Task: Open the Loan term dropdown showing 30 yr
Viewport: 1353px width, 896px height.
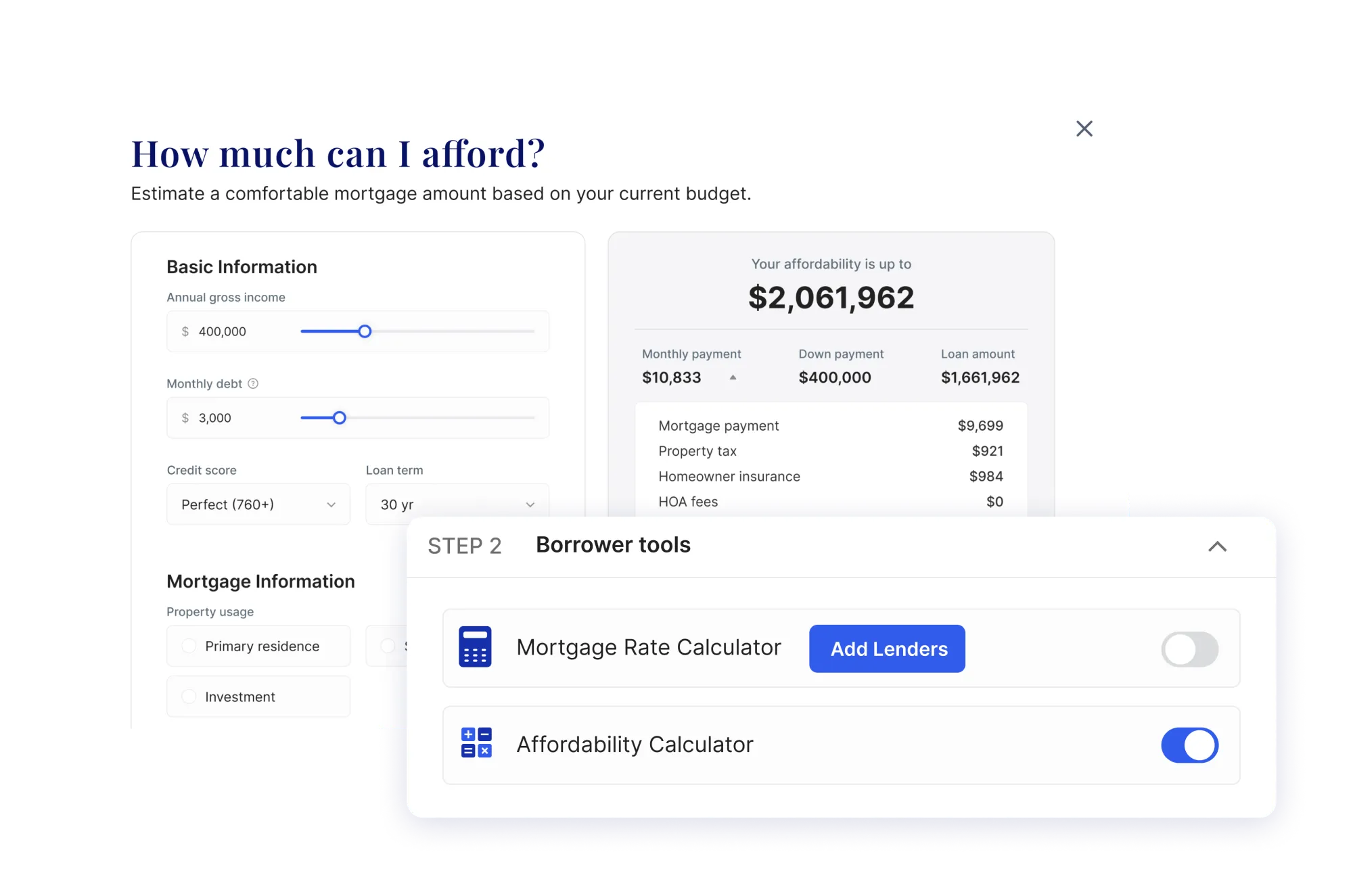Action: point(456,504)
